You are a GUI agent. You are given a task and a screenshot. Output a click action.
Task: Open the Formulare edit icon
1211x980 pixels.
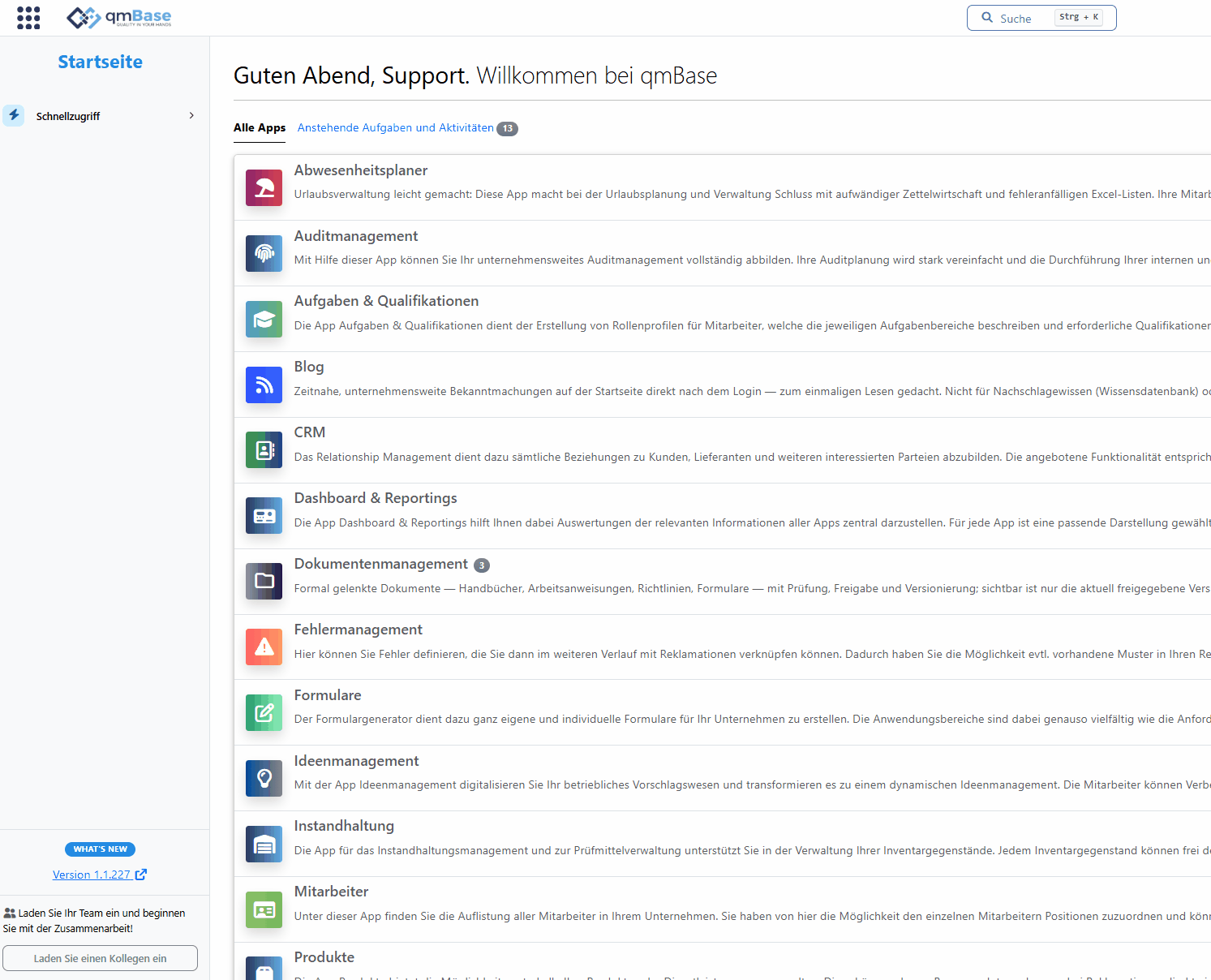point(264,712)
